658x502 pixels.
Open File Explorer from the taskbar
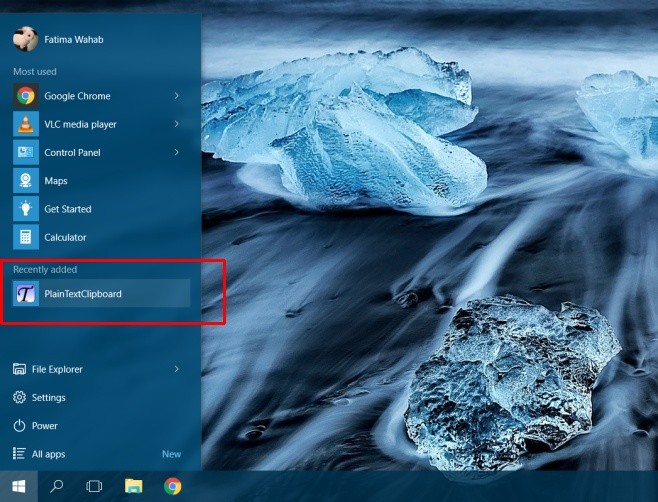click(133, 486)
